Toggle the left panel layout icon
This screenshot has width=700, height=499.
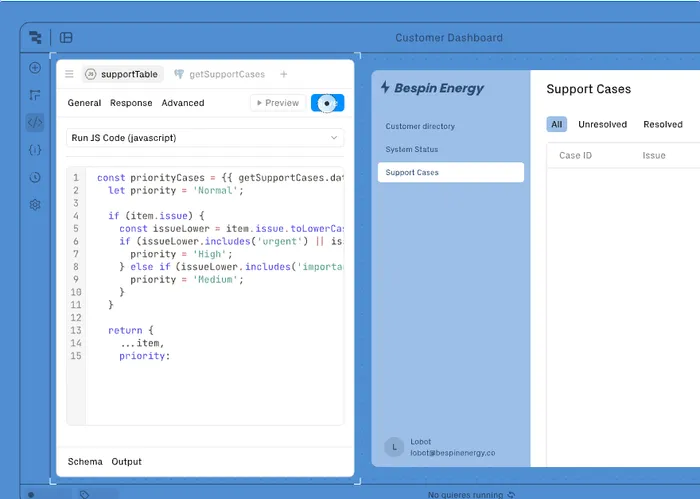point(66,38)
